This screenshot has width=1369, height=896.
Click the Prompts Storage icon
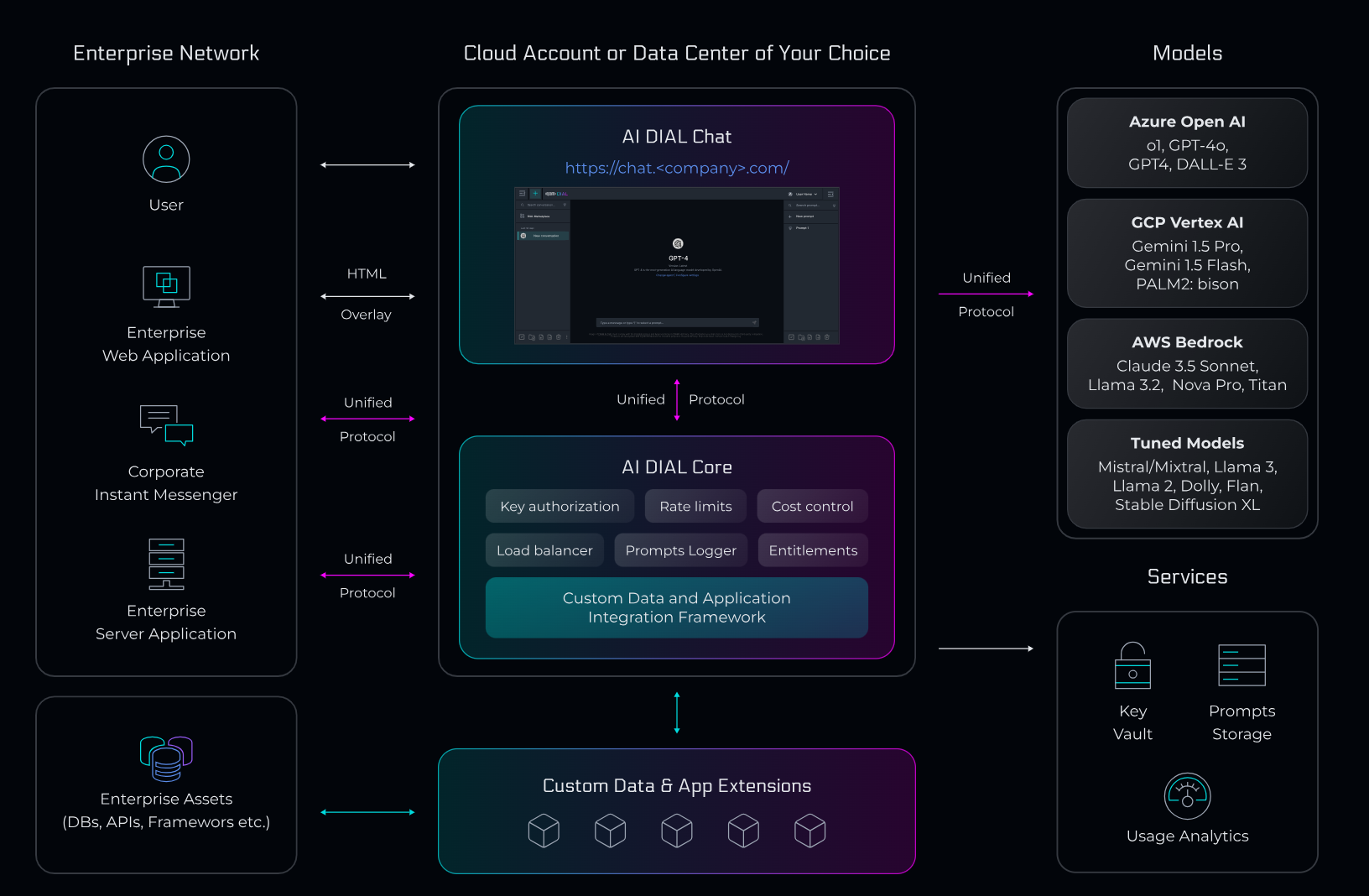click(1241, 665)
